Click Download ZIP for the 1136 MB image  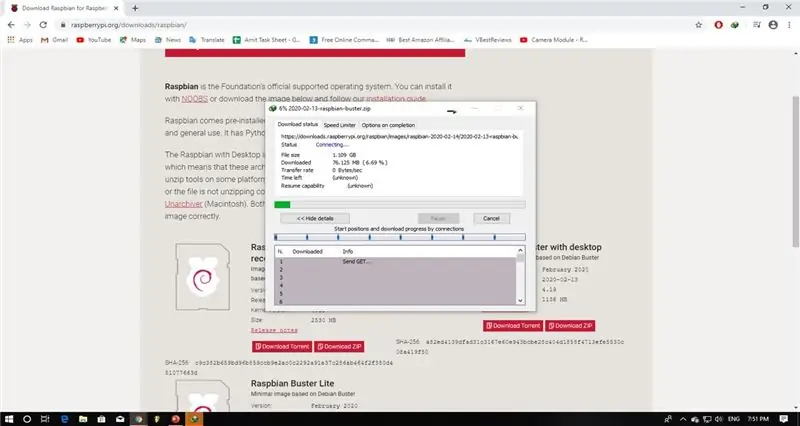tap(570, 325)
